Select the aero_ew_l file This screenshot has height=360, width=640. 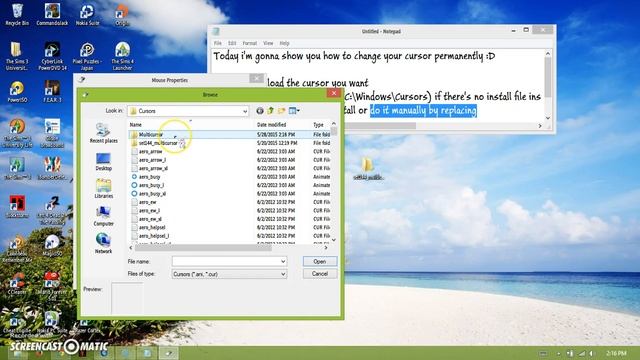149,211
